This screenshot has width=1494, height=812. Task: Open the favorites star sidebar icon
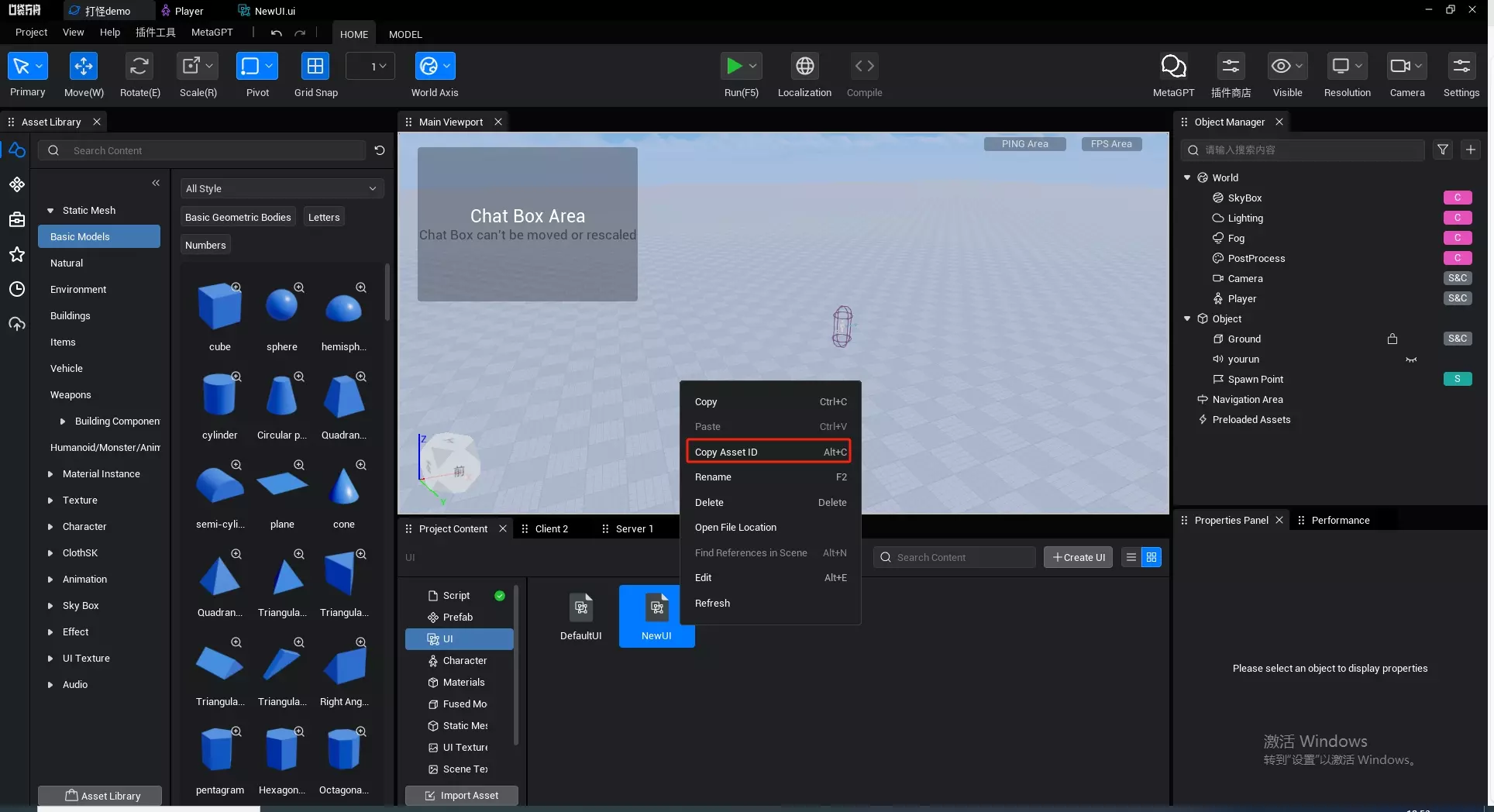(x=17, y=254)
